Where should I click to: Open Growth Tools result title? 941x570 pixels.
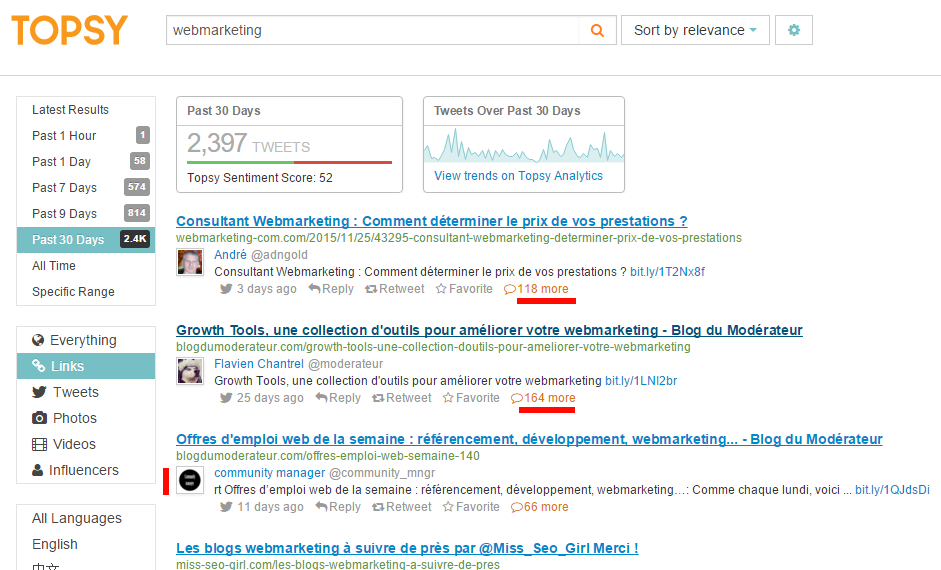tap(489, 330)
